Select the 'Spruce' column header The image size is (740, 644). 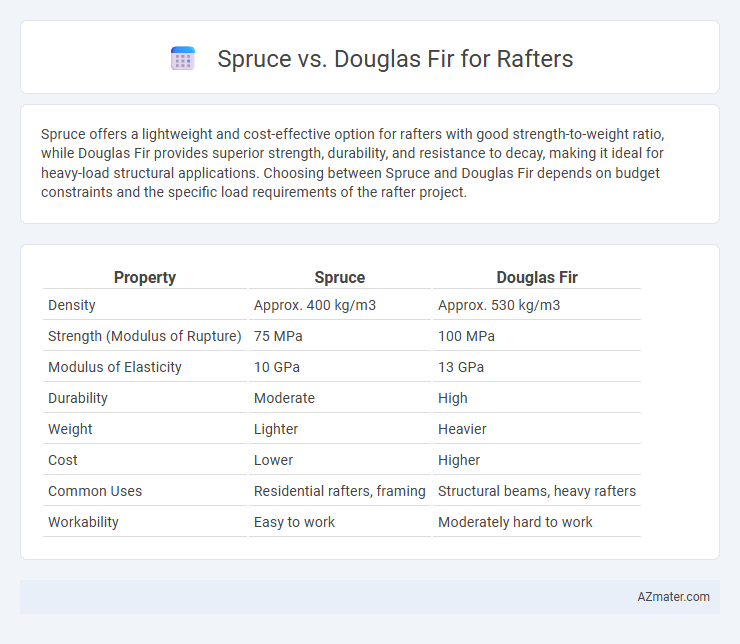tap(340, 277)
